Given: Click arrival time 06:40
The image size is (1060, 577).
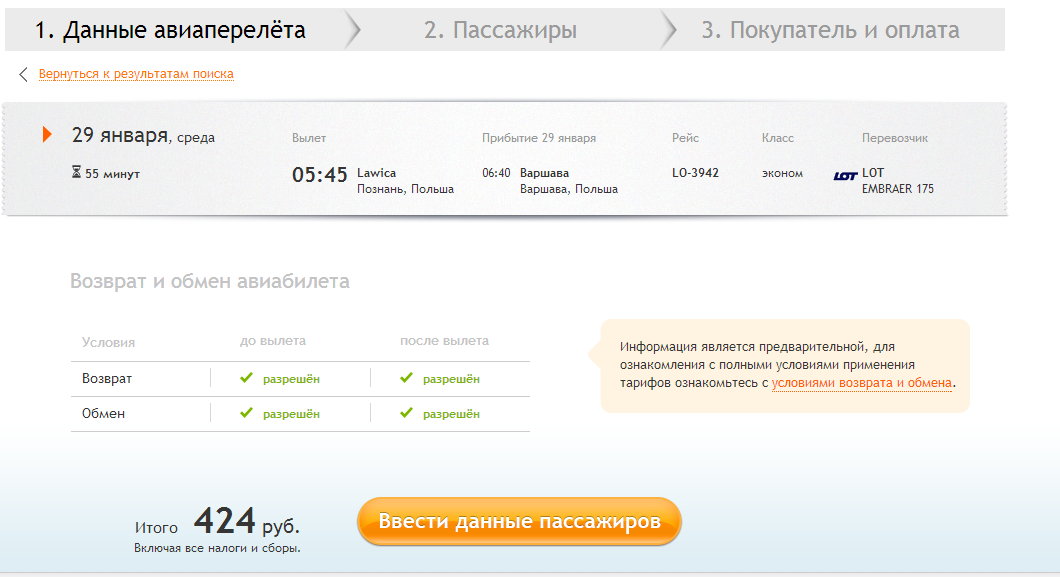Looking at the screenshot, I should click(x=496, y=173).
